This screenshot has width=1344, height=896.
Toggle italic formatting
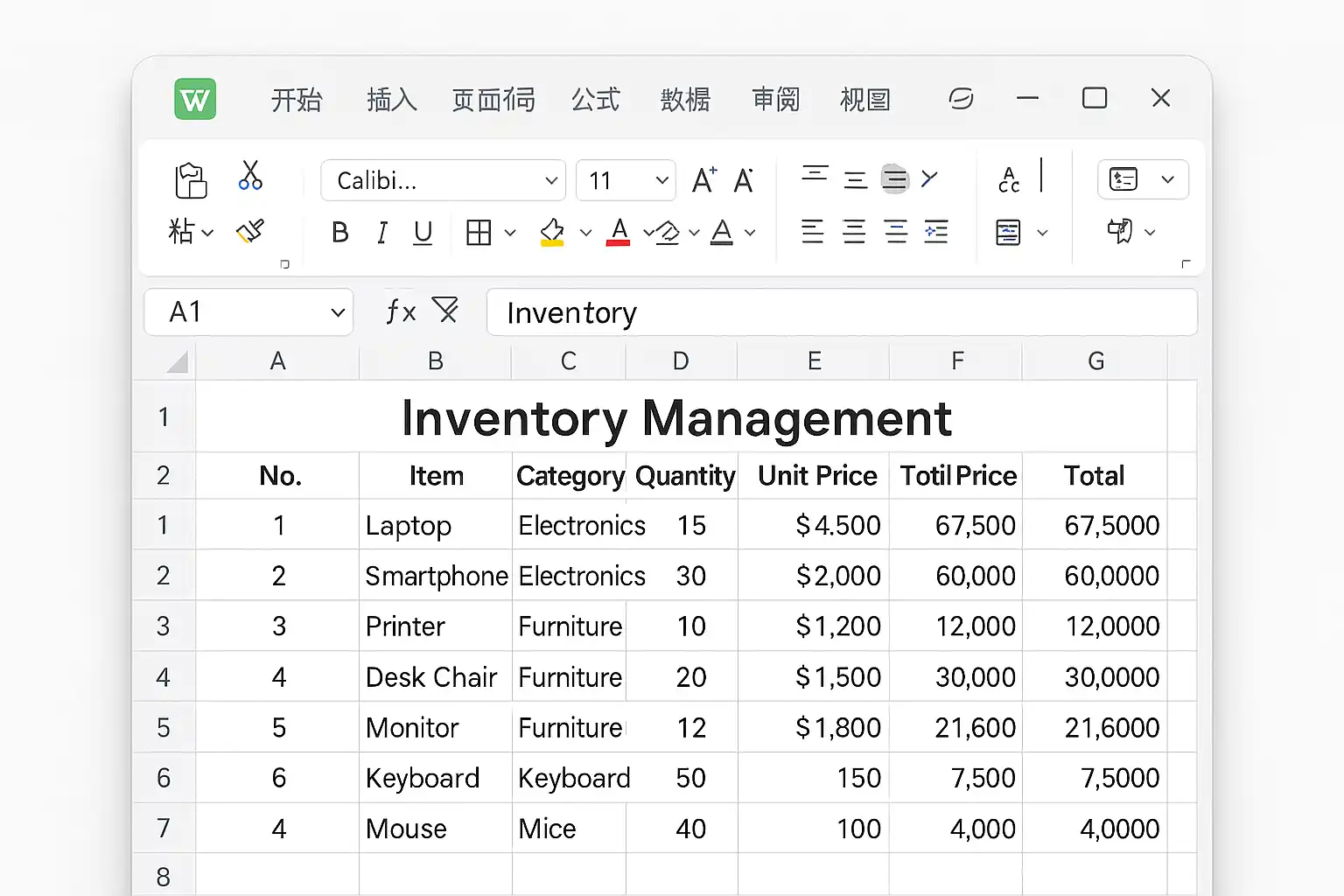pos(381,233)
